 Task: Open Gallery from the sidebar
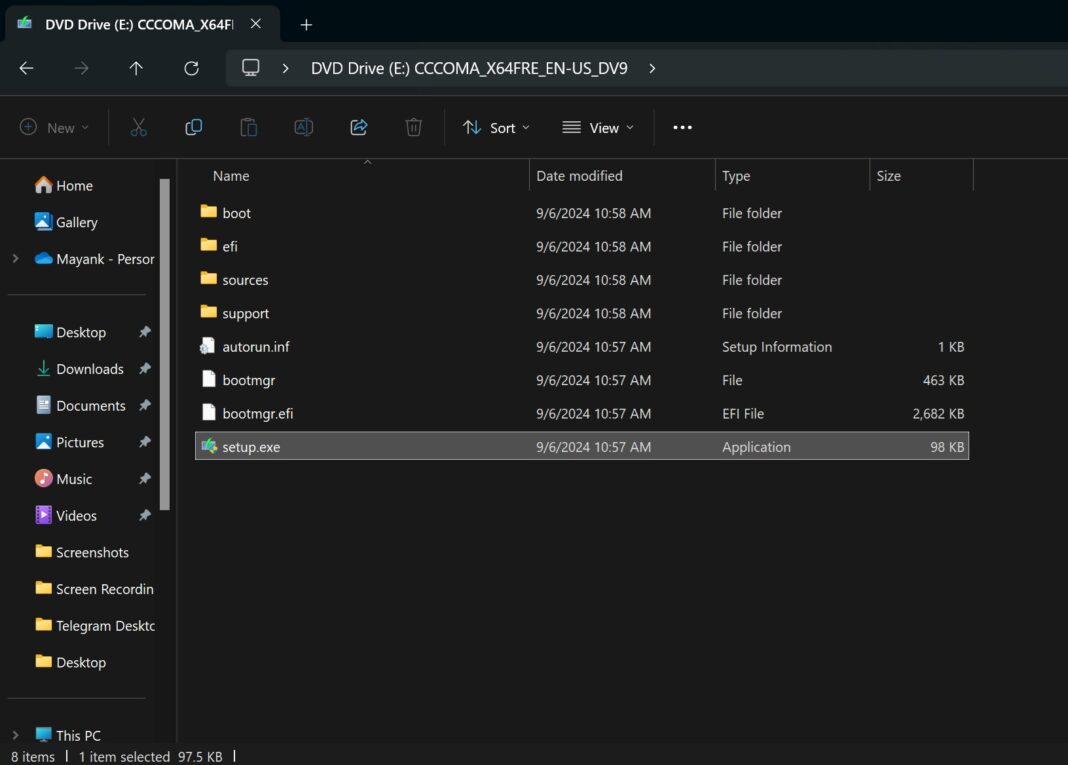(x=74, y=222)
